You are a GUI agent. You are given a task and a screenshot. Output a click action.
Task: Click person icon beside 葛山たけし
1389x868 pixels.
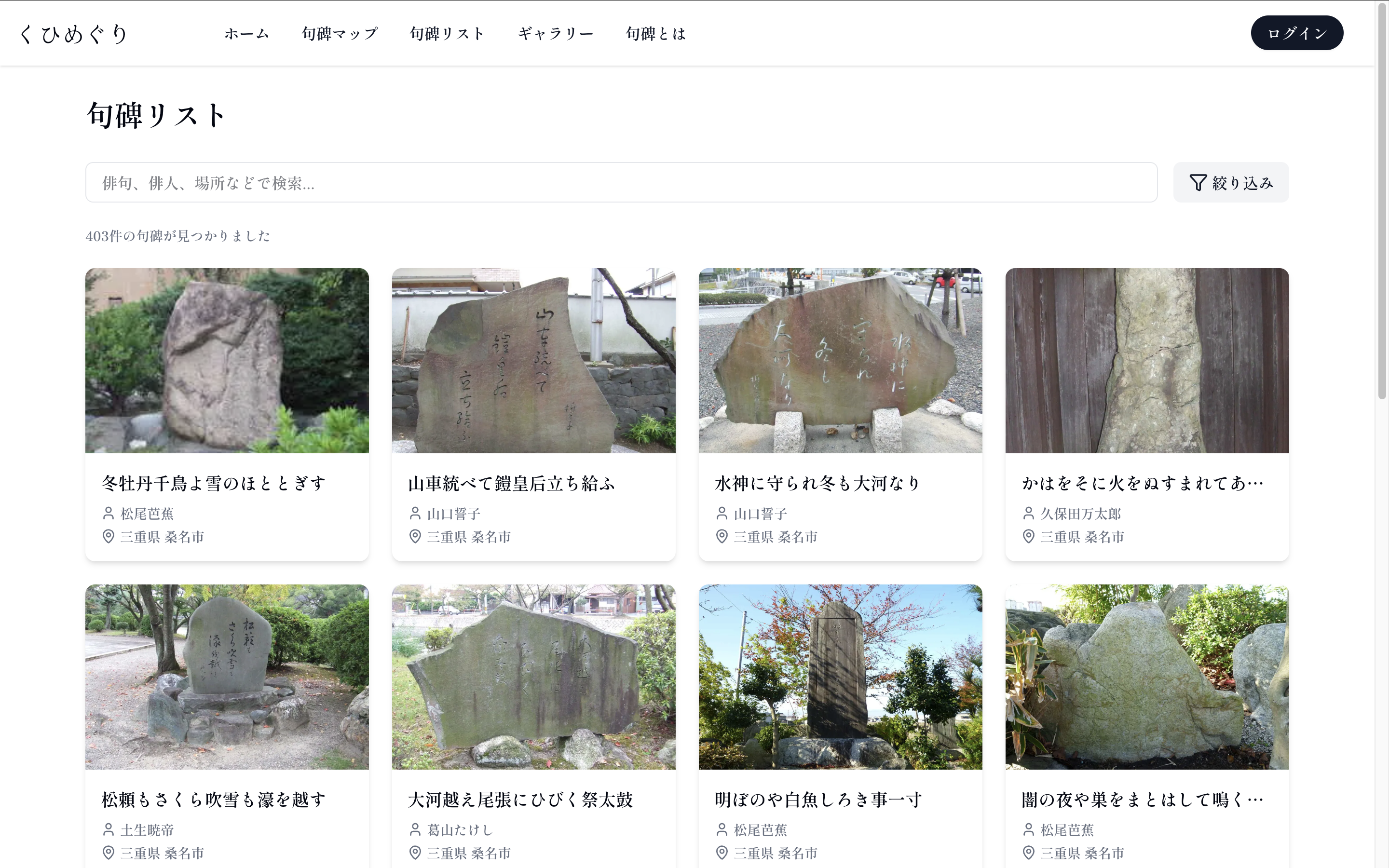pos(415,829)
